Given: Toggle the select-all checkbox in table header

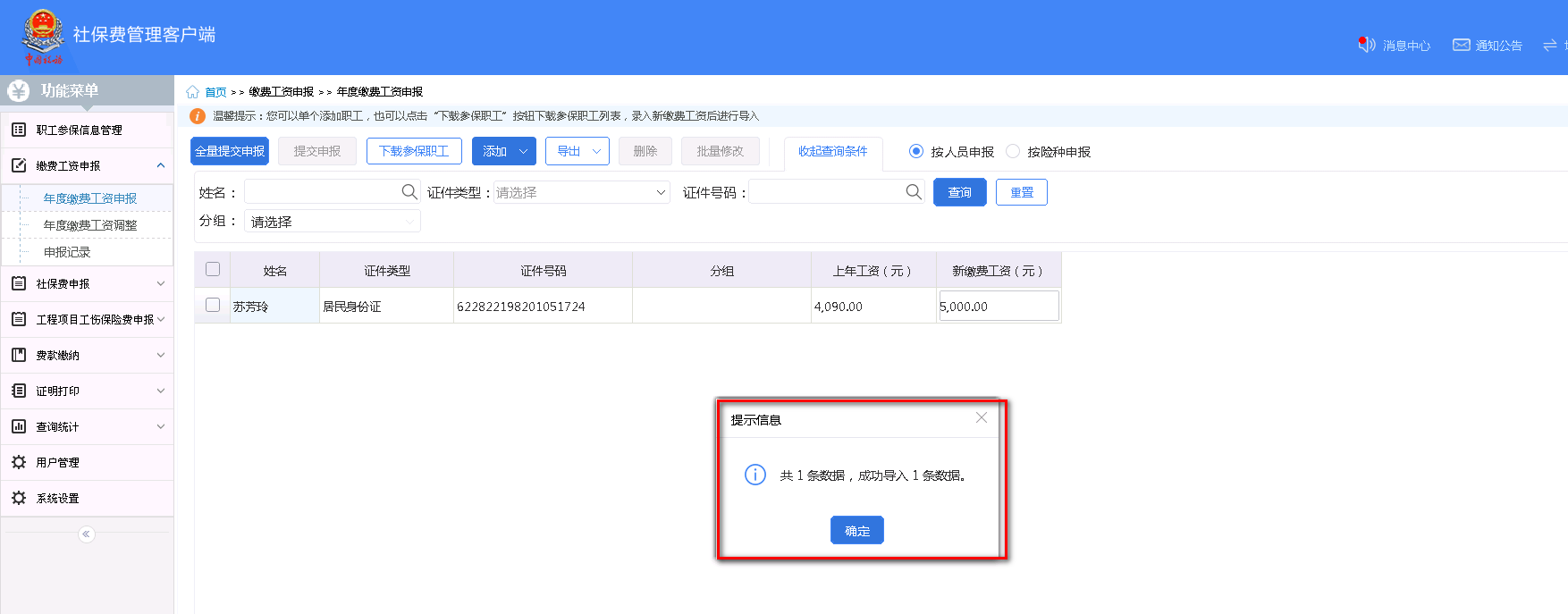Looking at the screenshot, I should coord(213,269).
